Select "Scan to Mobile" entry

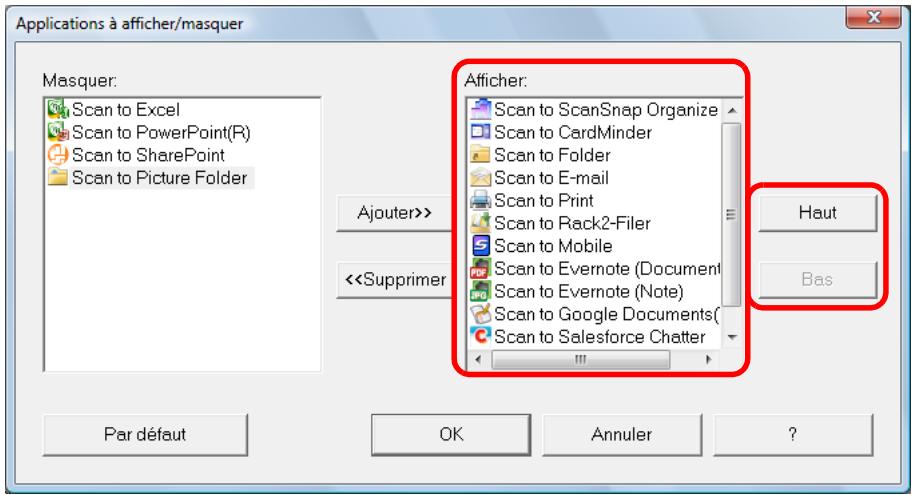553,245
